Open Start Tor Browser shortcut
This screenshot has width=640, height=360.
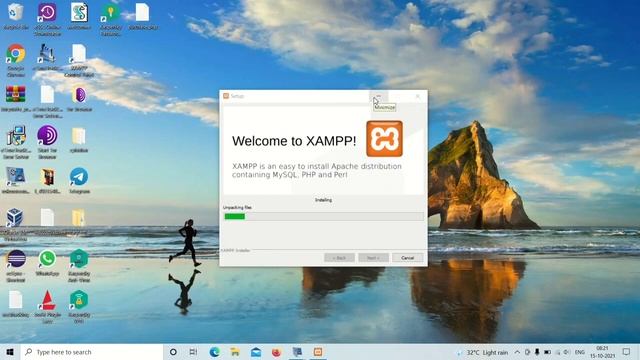(x=47, y=136)
